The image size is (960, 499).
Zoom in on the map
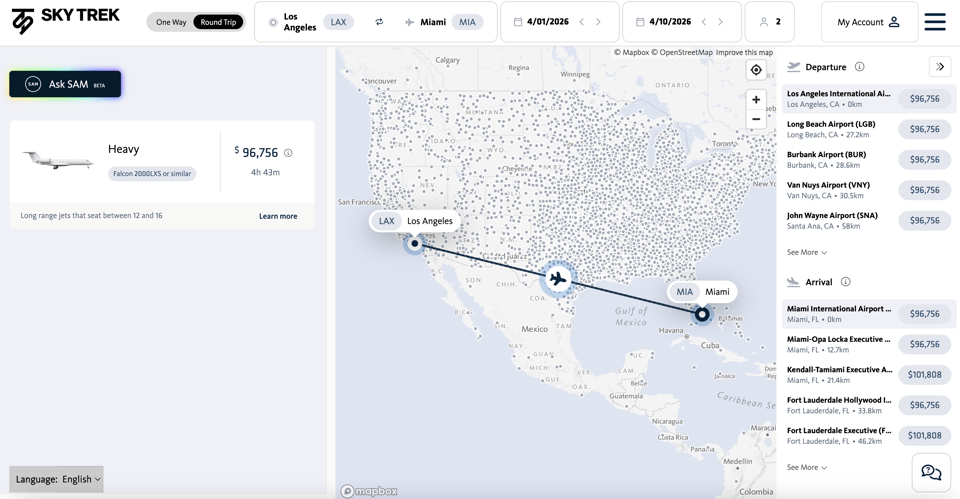pyautogui.click(x=756, y=100)
